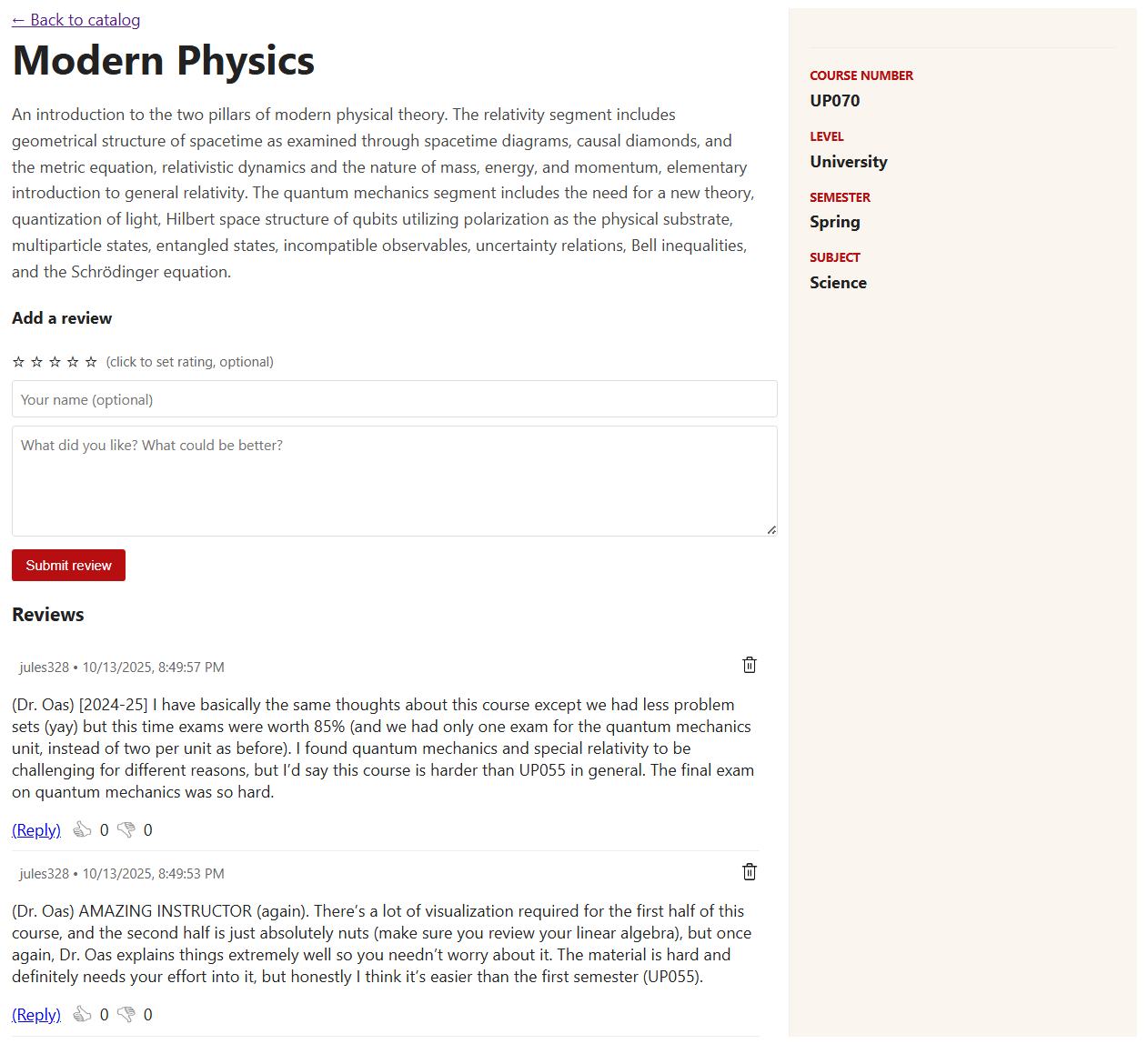The height and width of the screenshot is (1044, 1148).
Task: Click the first review's timestamp
Action: click(x=153, y=667)
